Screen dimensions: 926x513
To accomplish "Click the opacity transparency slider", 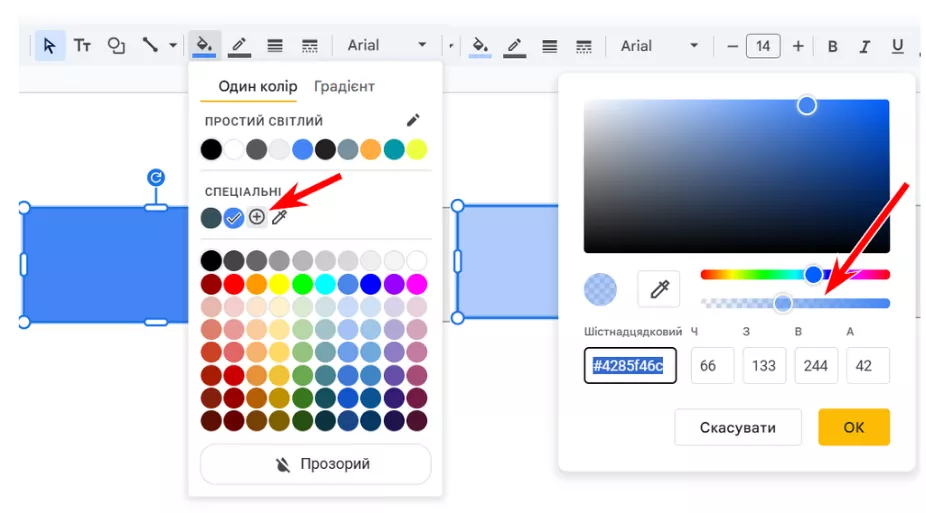I will tap(795, 303).
